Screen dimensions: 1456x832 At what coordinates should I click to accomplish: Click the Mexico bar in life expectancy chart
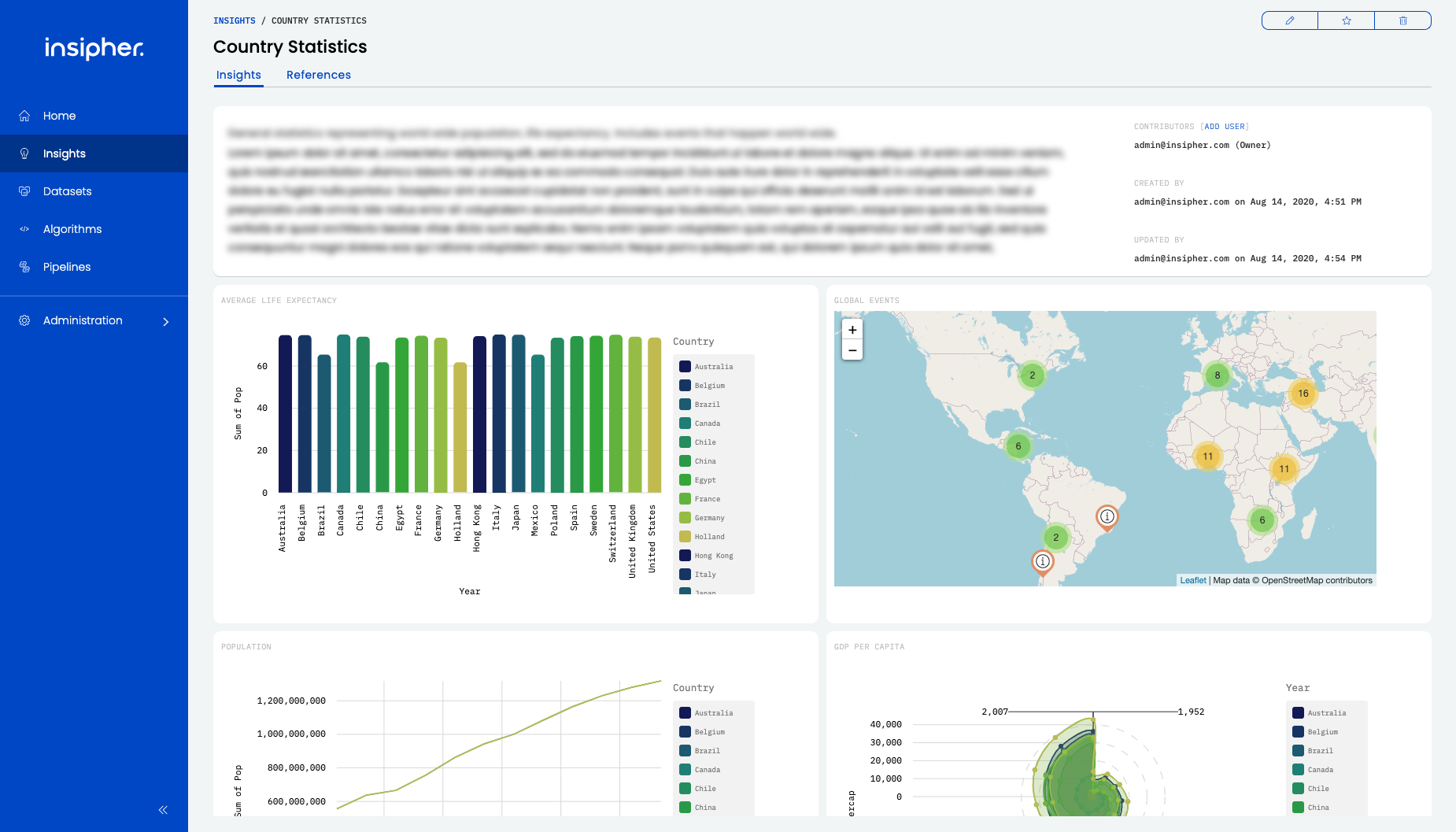[538, 423]
